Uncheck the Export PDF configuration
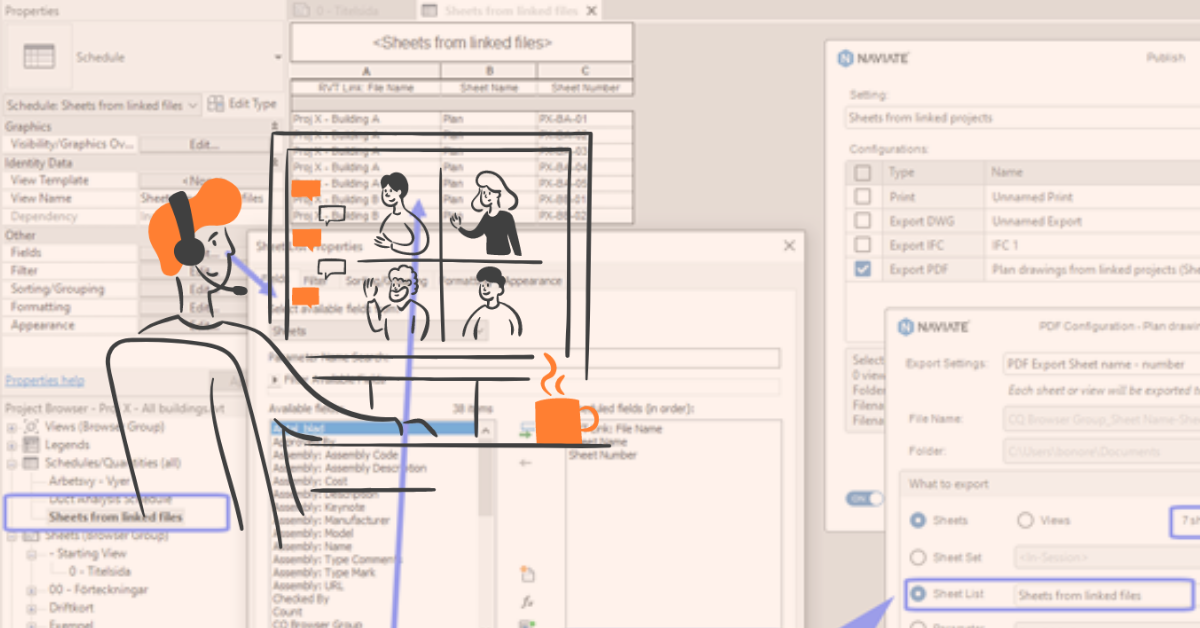 (x=862, y=269)
